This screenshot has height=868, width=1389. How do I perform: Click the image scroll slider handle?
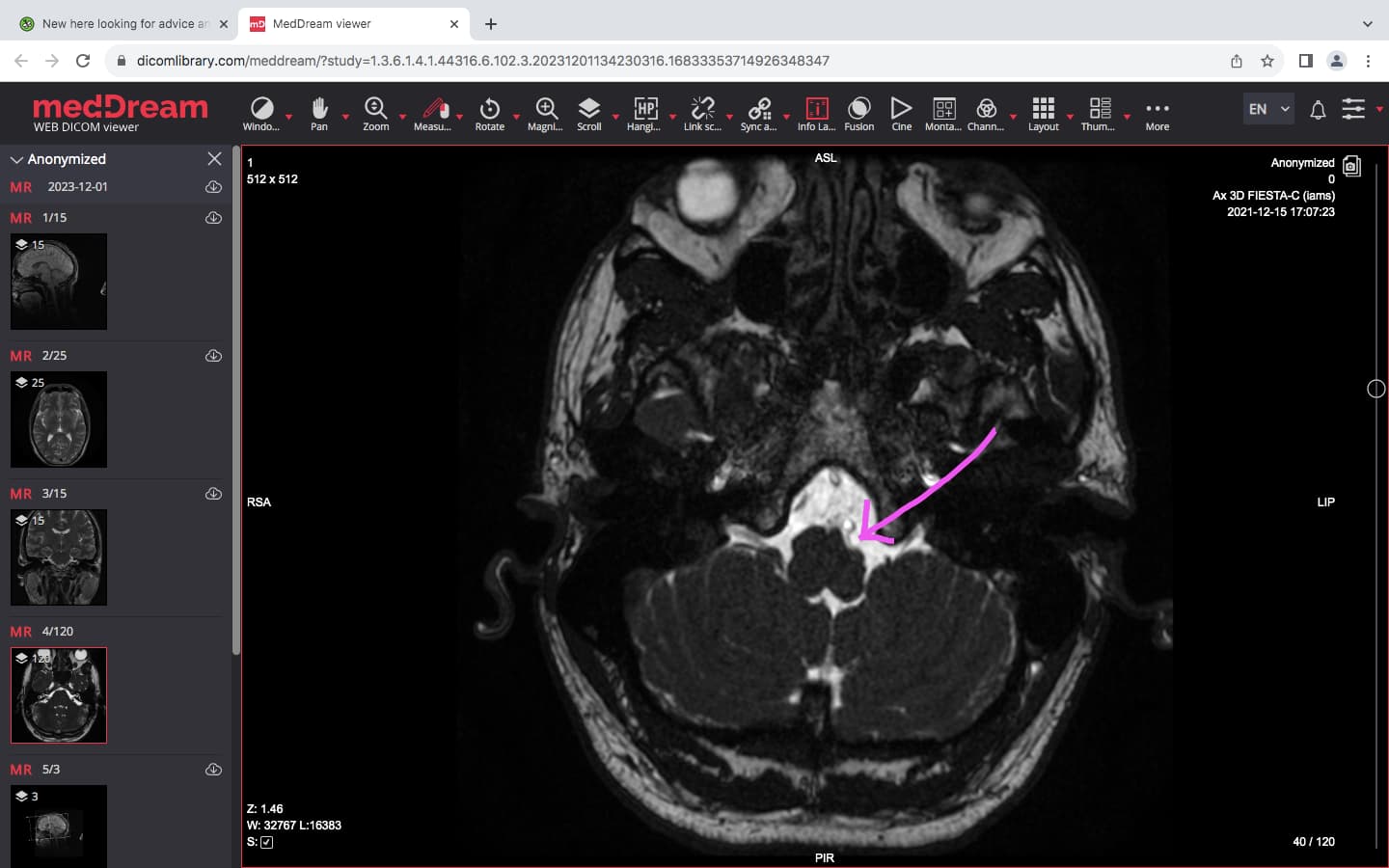1376,389
